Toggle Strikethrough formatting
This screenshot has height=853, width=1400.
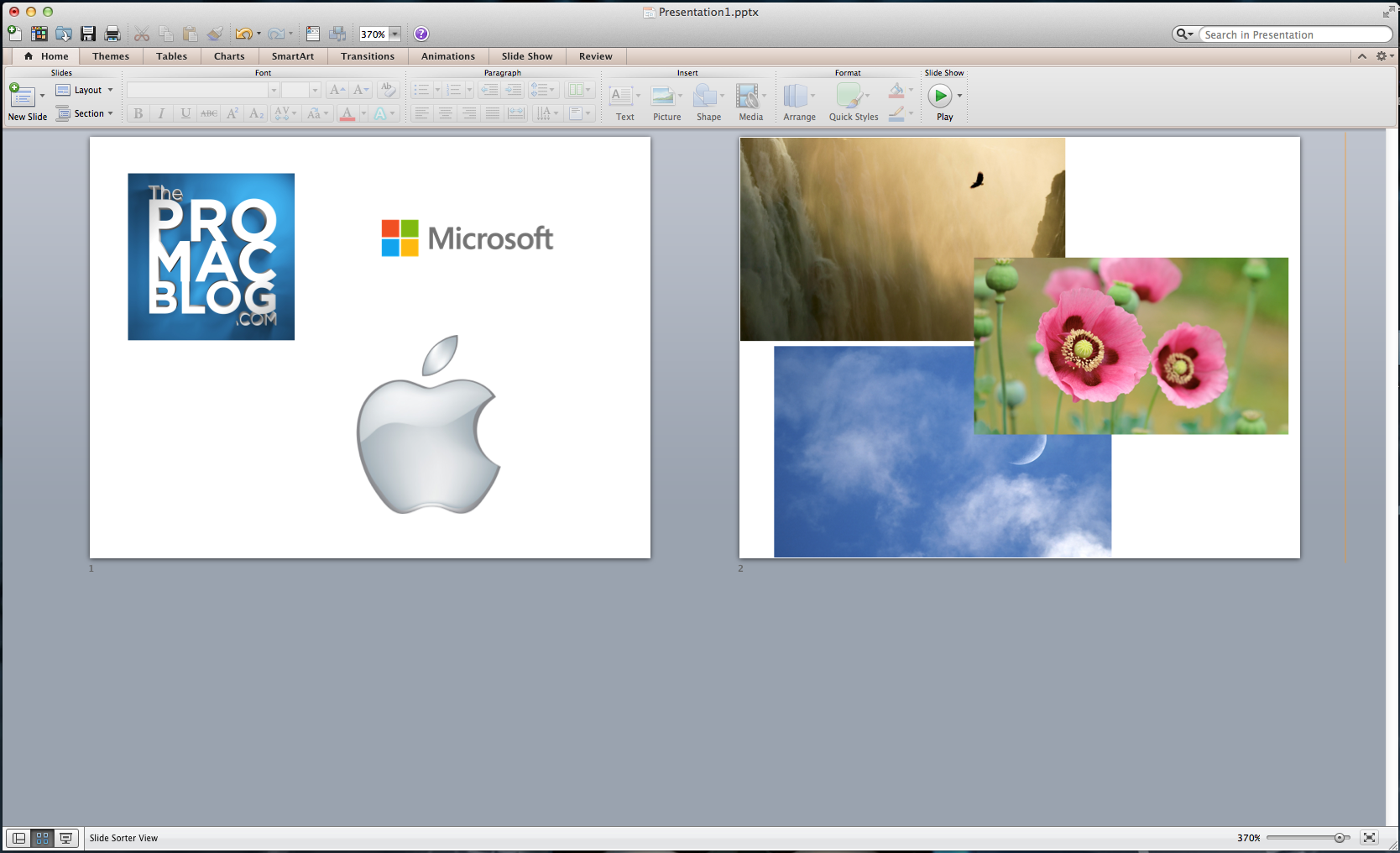click(x=209, y=113)
